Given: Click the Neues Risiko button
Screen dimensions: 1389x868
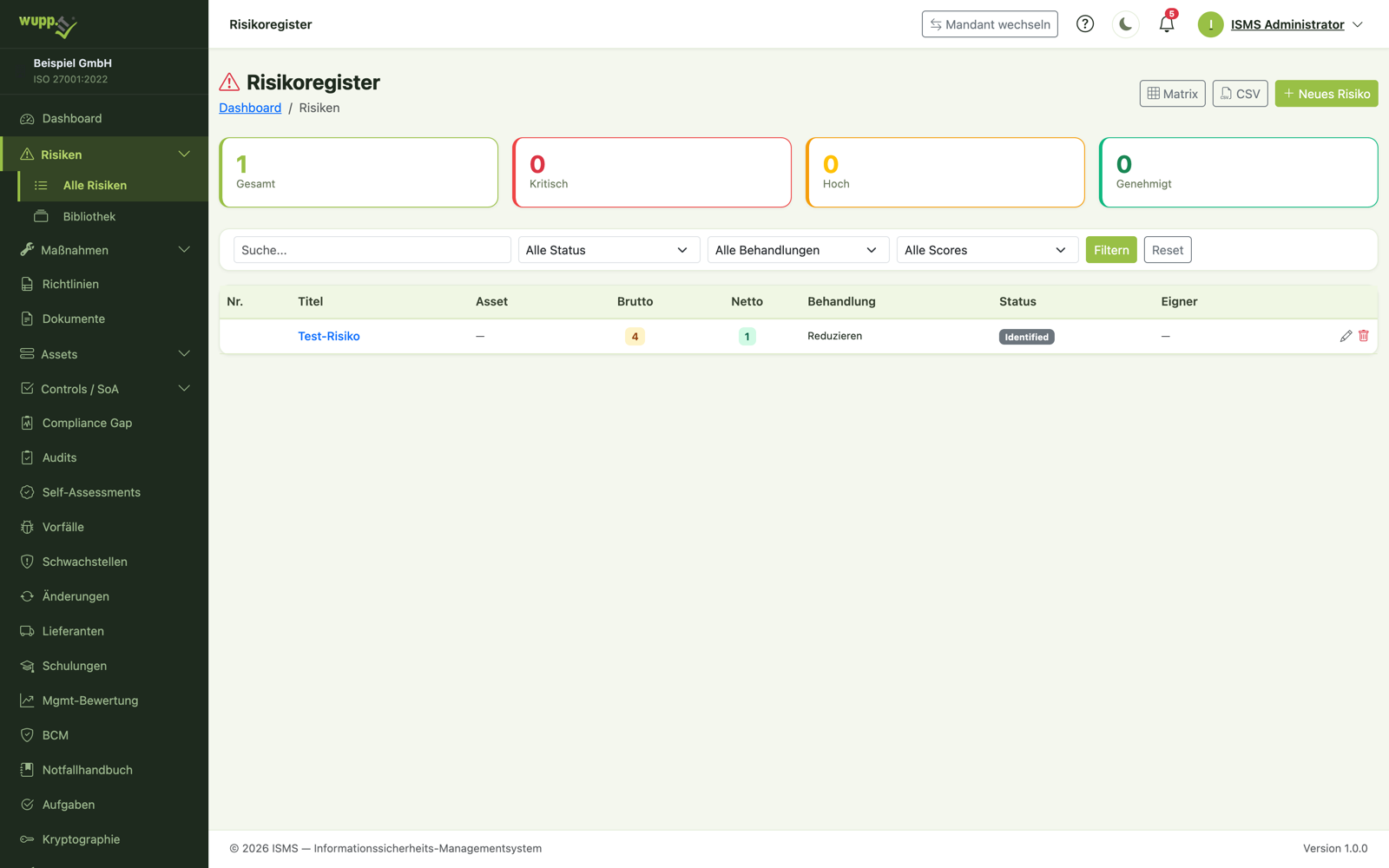Looking at the screenshot, I should [x=1326, y=94].
